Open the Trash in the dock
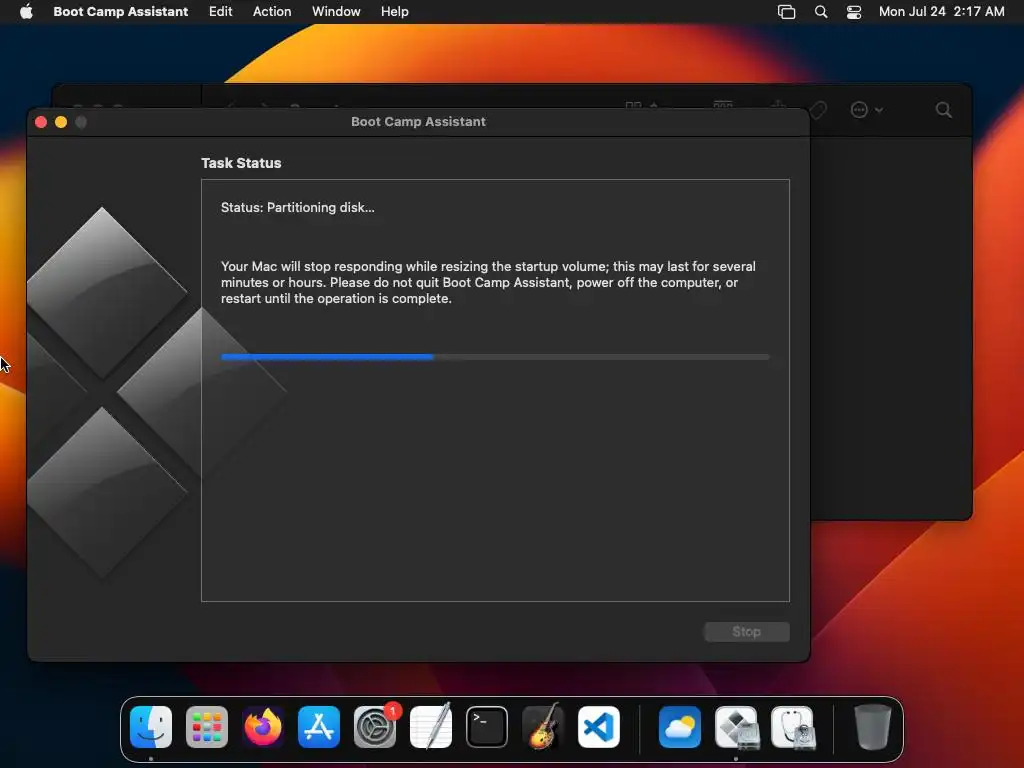1024x768 pixels. (872, 727)
